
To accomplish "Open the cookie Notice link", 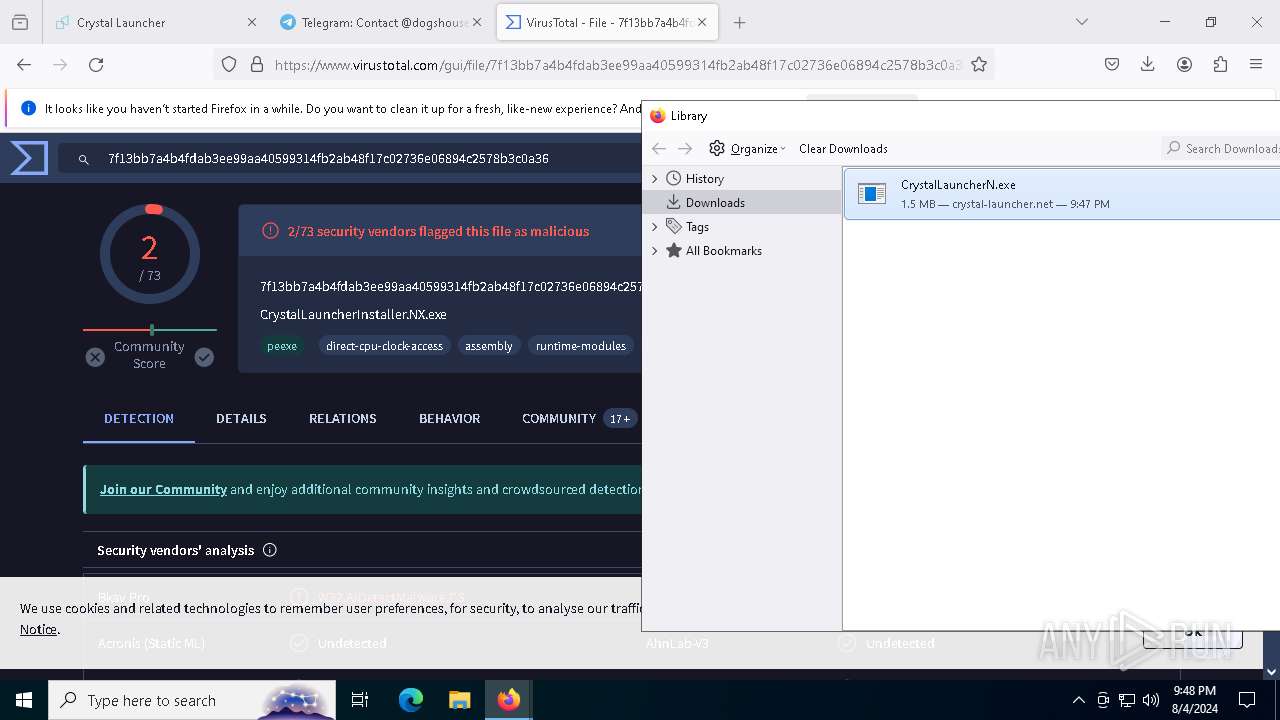I will point(38,629).
